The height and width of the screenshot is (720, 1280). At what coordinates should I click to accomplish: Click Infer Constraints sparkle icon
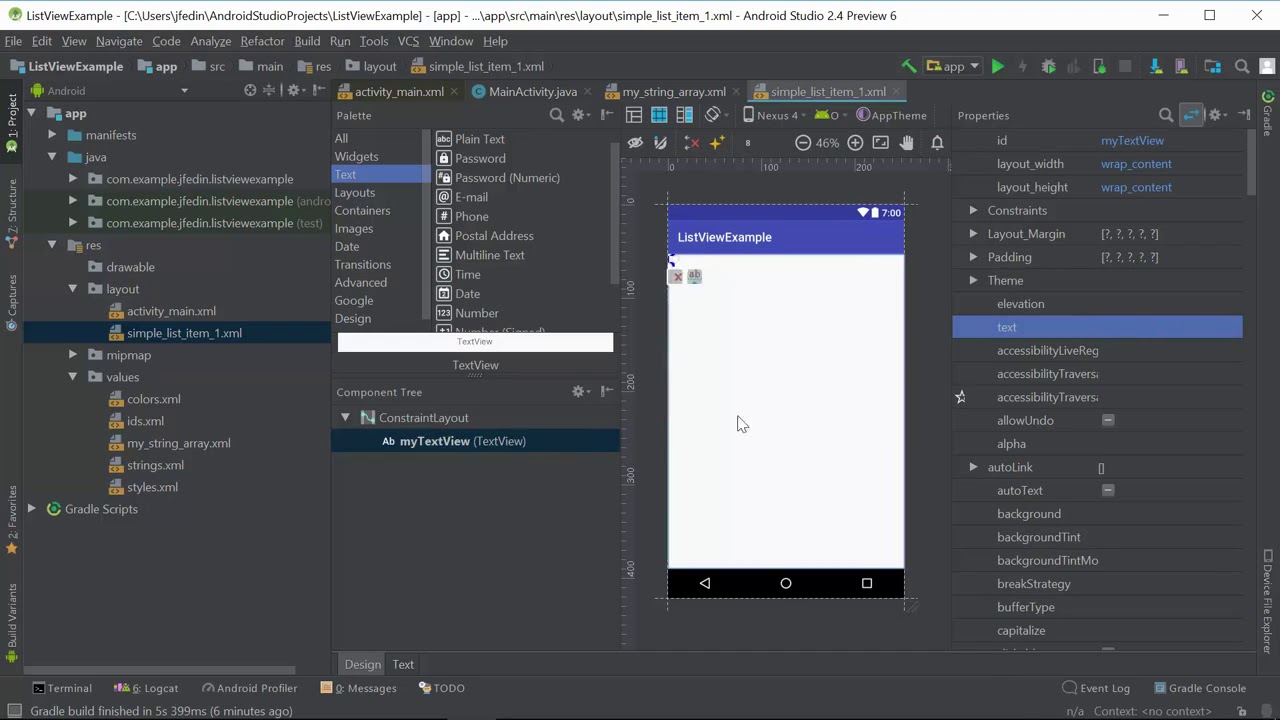(717, 143)
